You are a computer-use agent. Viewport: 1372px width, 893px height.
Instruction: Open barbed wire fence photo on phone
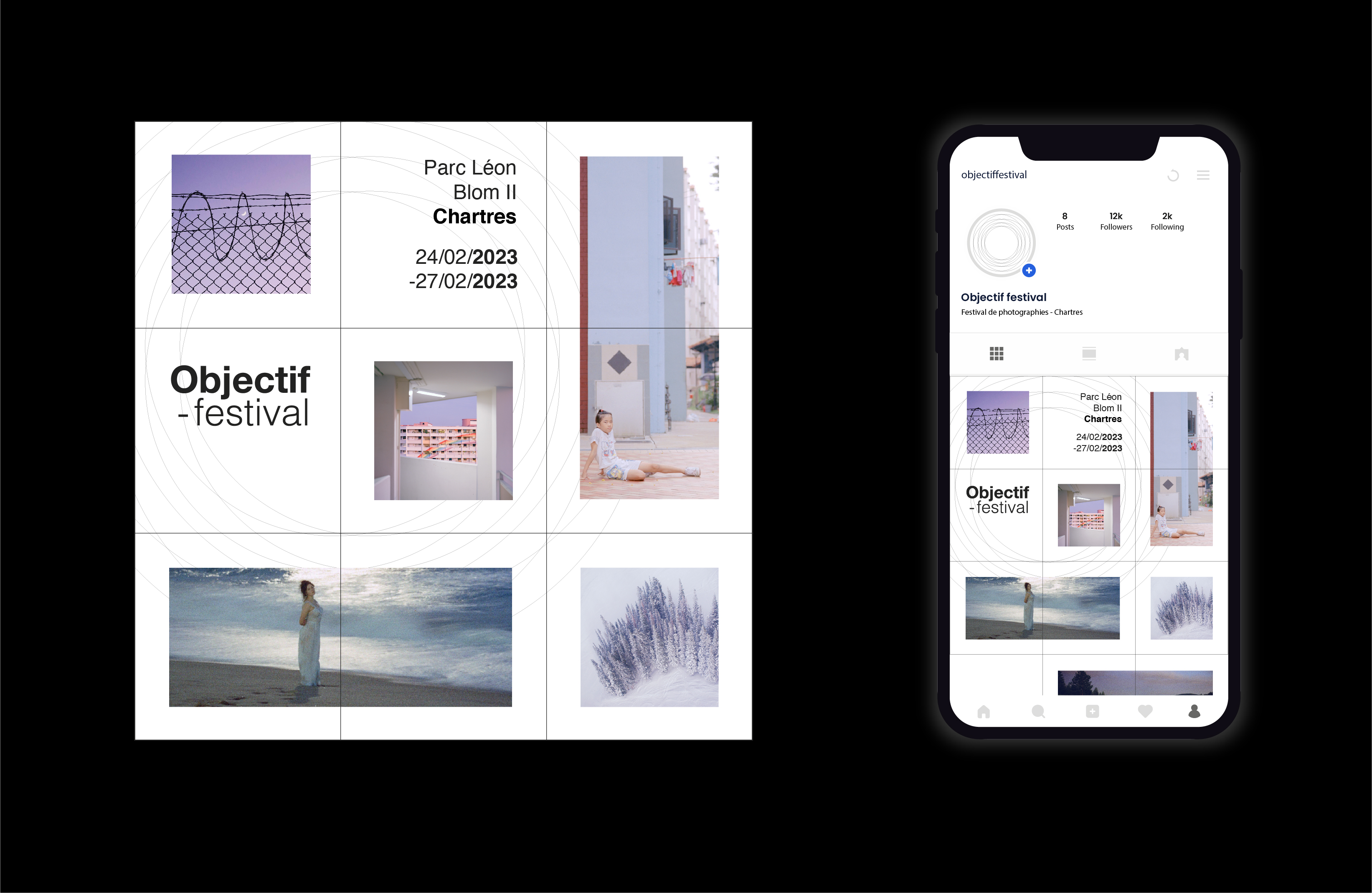click(x=997, y=422)
